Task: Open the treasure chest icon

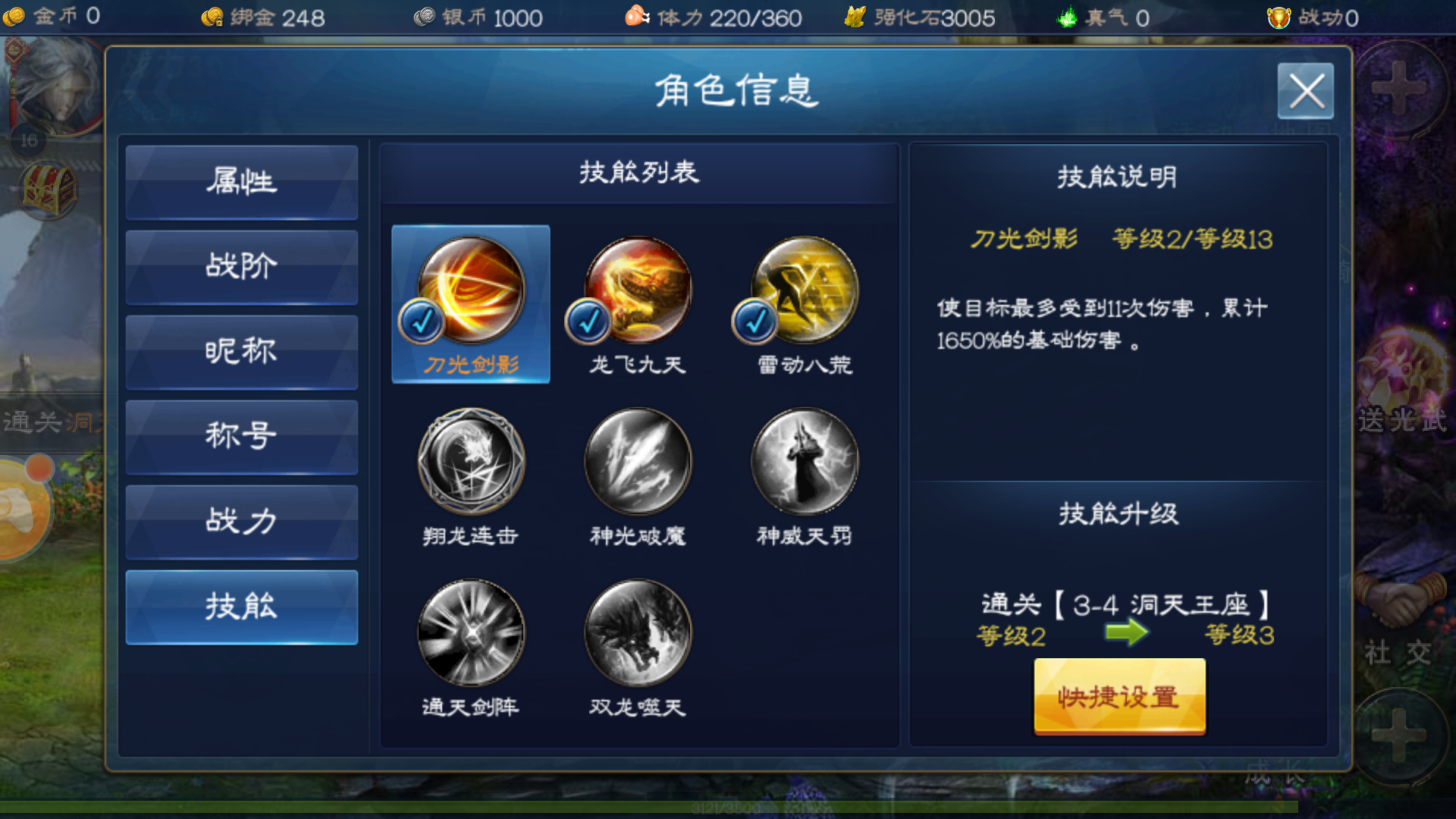Action: tap(47, 190)
